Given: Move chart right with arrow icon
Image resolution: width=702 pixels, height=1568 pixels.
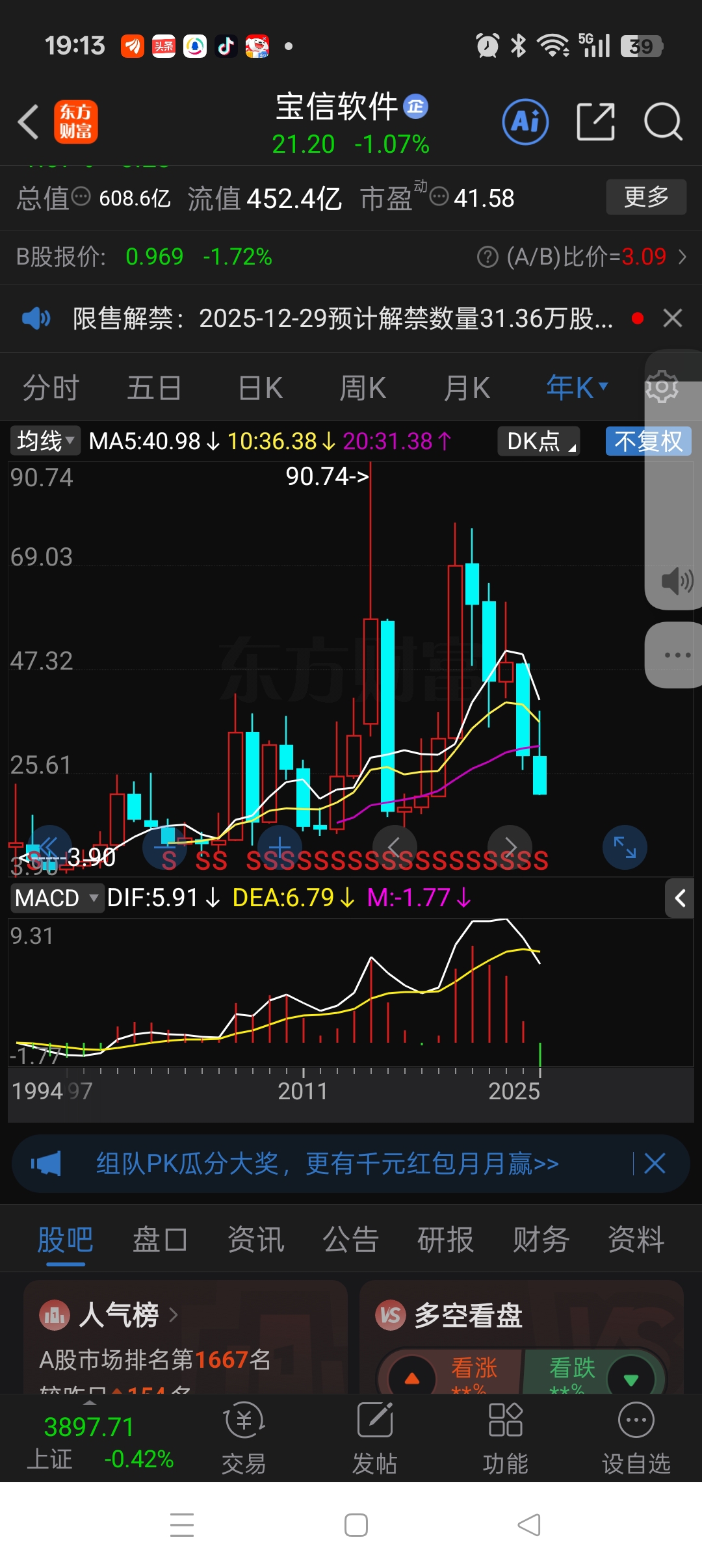Looking at the screenshot, I should point(510,847).
